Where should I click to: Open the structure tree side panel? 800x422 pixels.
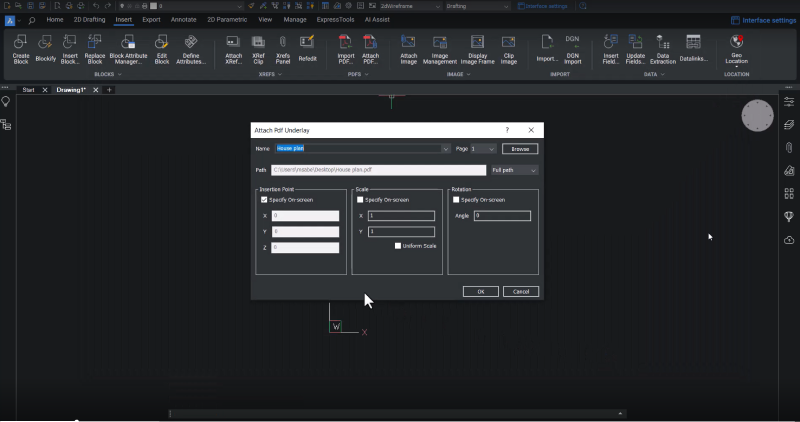[x=6, y=125]
